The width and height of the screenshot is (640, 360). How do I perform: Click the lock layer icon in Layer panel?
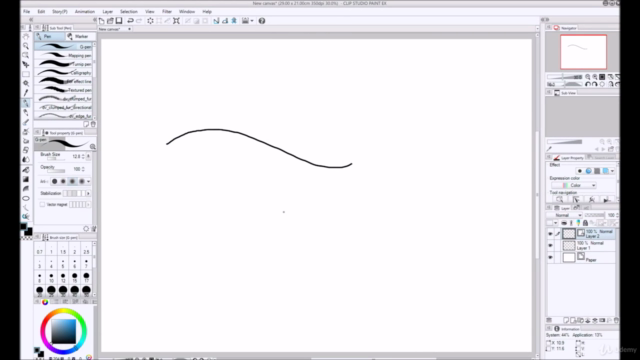pos(585,223)
